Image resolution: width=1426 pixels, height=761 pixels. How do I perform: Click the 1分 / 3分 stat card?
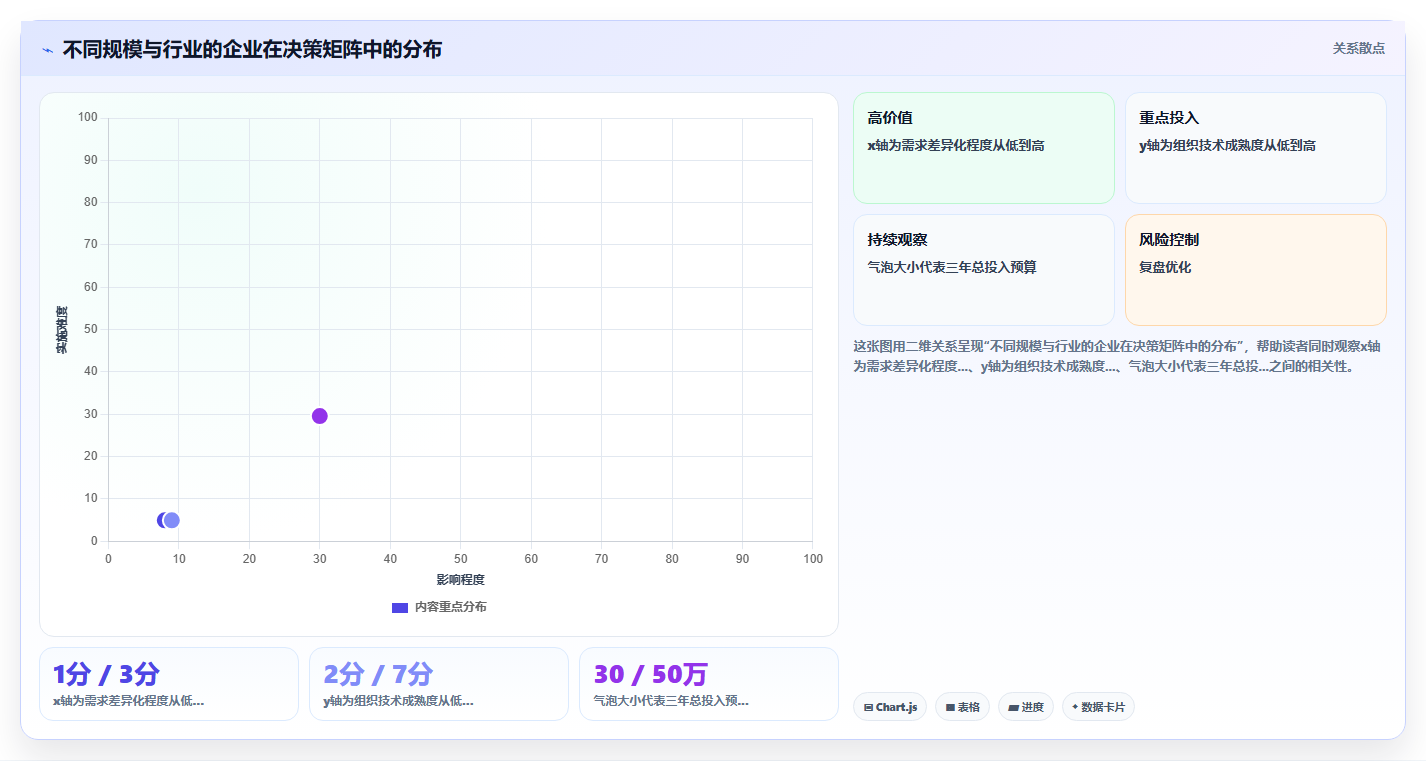point(169,684)
